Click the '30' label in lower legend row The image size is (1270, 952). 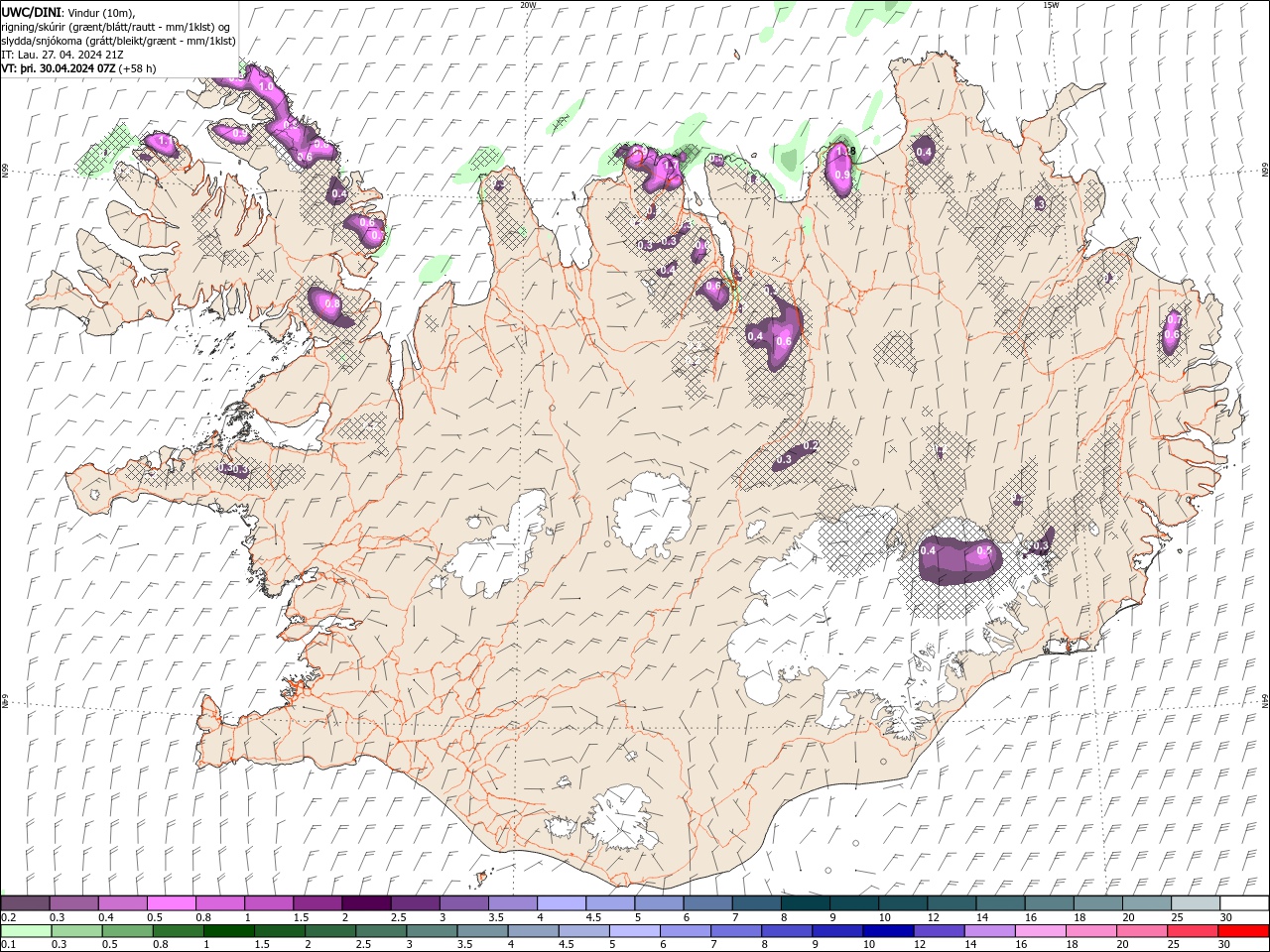tap(1226, 945)
